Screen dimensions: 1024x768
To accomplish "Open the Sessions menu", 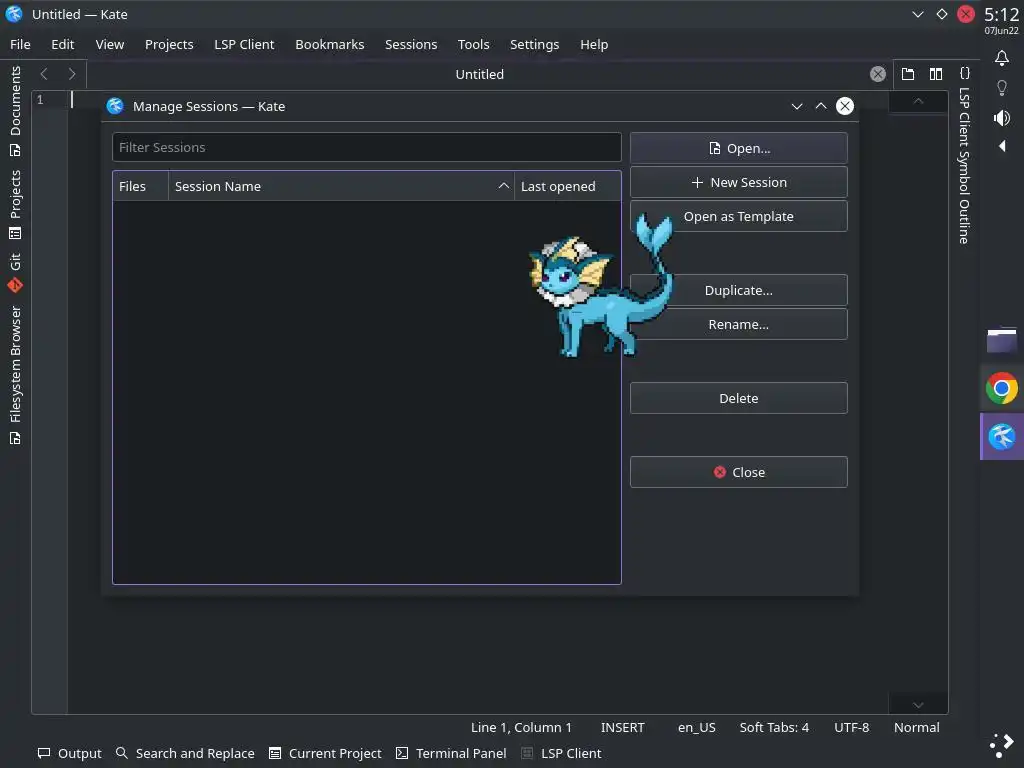I will [x=411, y=44].
